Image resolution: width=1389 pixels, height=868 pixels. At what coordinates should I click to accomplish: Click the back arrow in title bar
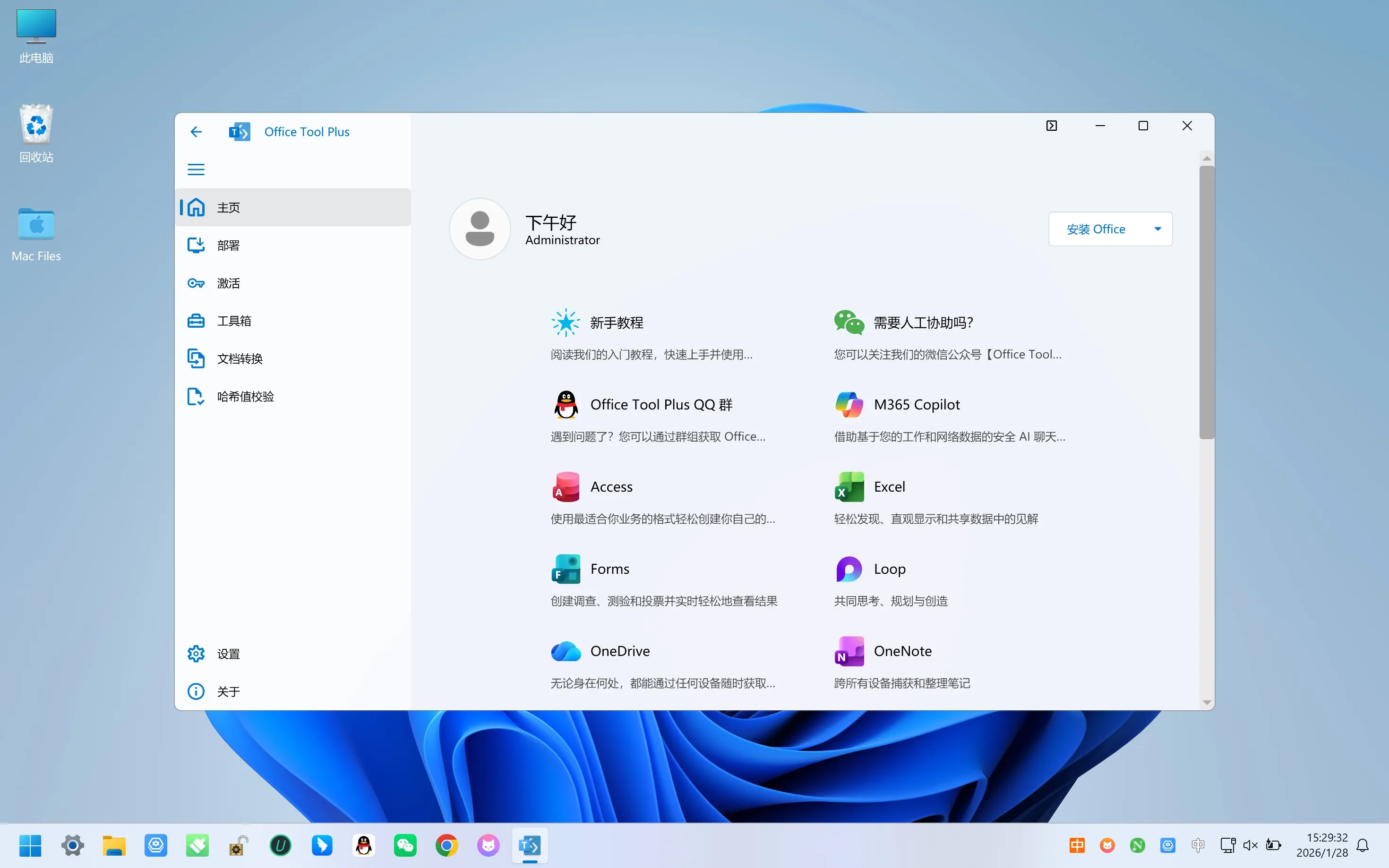click(196, 132)
